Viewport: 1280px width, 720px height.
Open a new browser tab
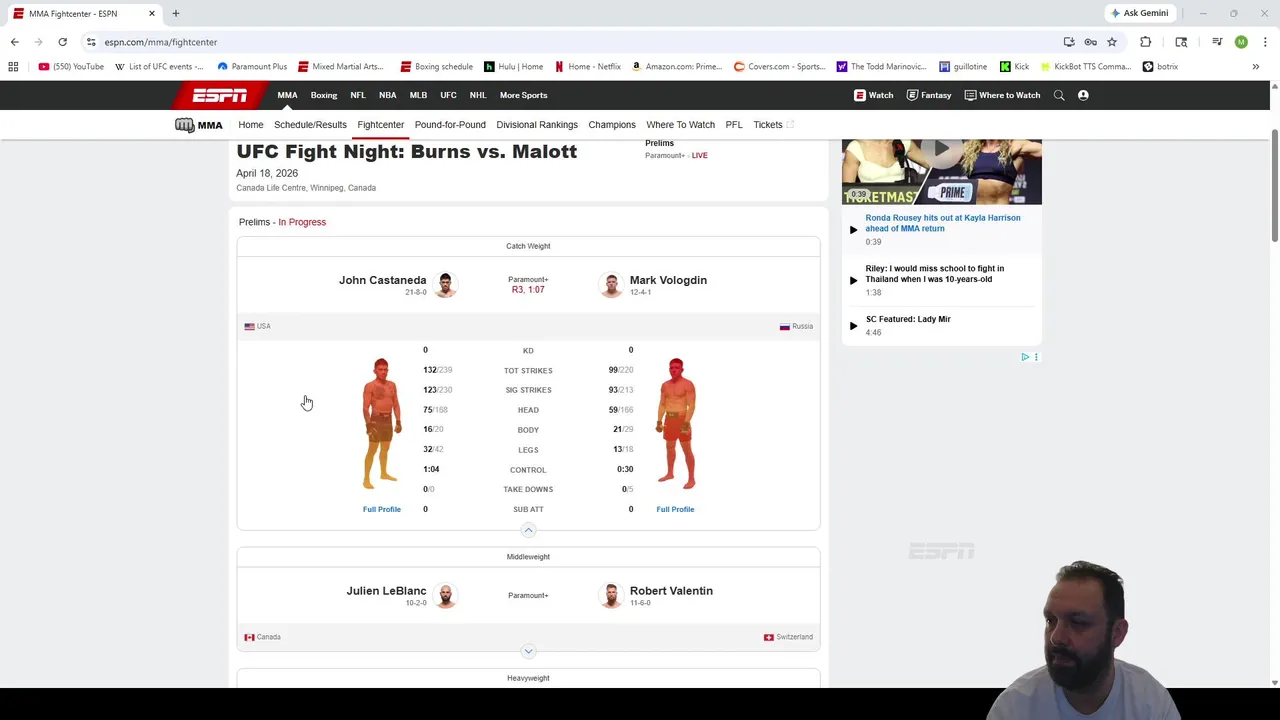(175, 13)
